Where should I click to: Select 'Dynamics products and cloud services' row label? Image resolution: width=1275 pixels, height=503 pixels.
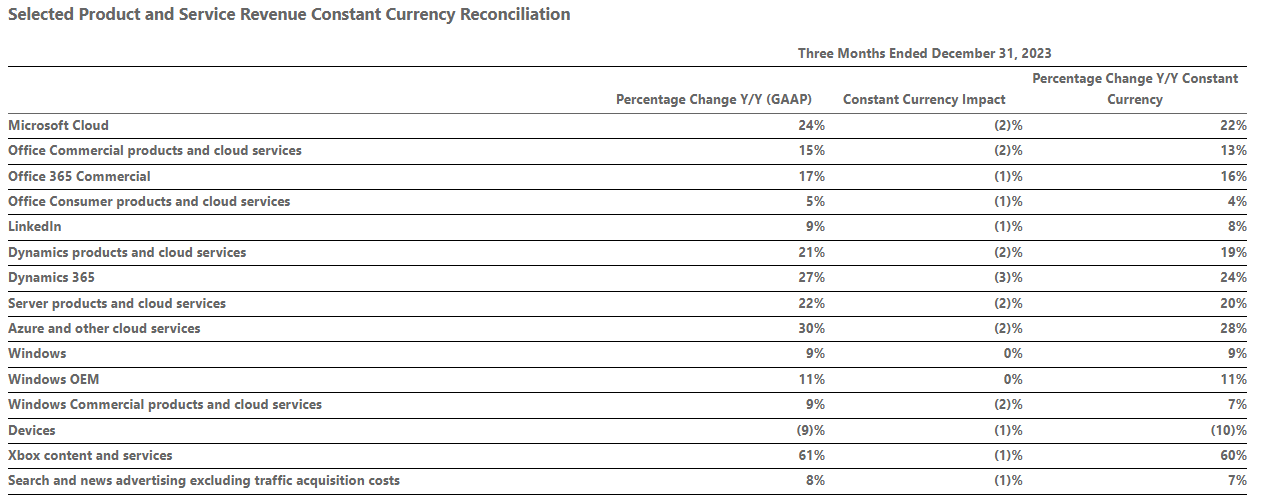pos(127,253)
